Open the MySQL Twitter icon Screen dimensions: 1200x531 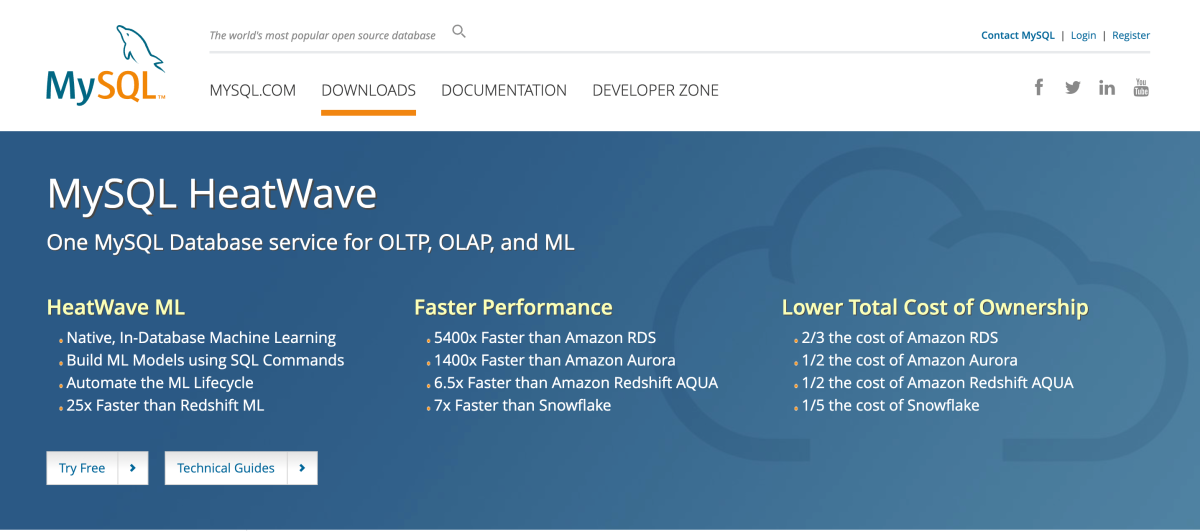click(x=1073, y=87)
